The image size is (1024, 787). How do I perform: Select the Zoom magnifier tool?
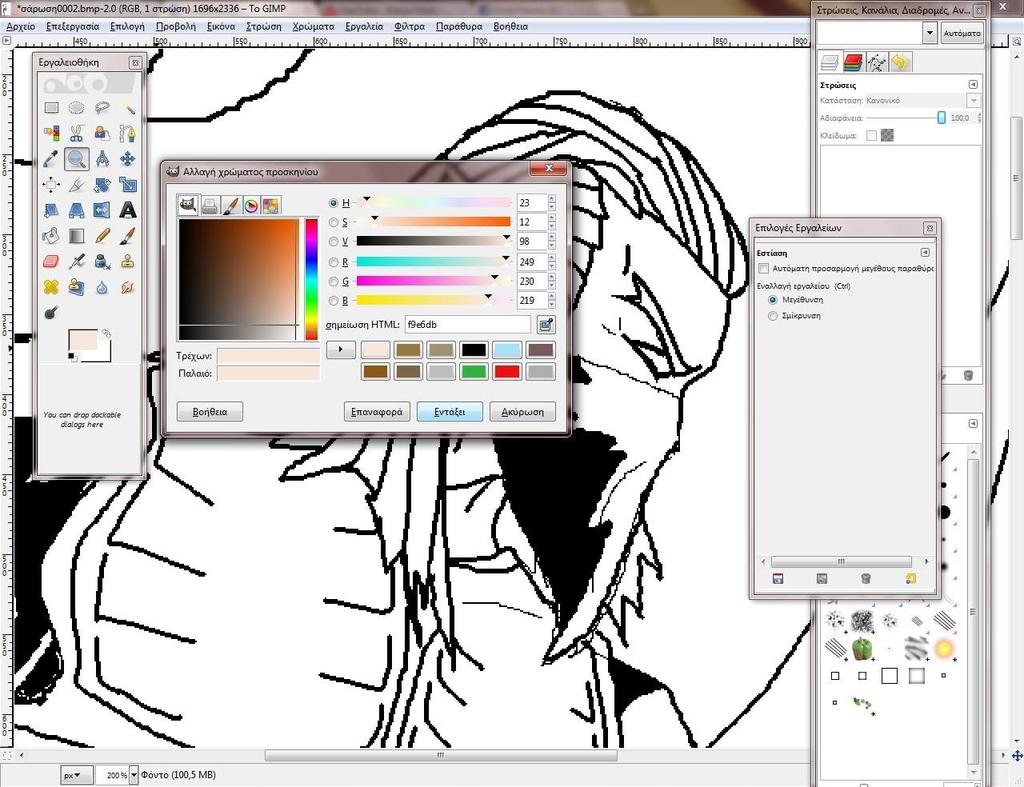pos(76,159)
